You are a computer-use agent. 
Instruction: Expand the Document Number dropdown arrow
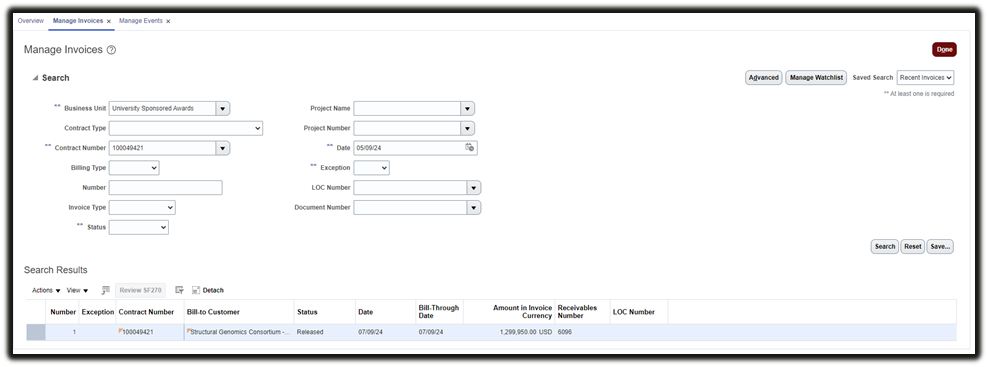pos(473,207)
